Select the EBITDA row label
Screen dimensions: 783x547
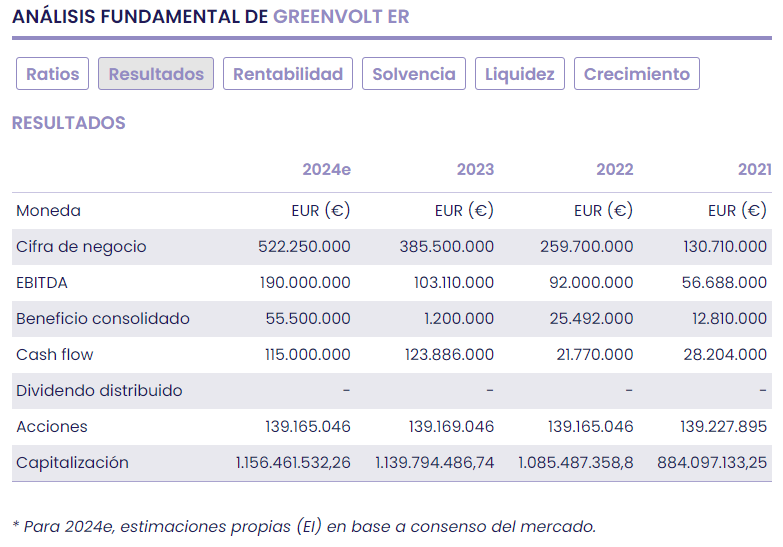42,283
